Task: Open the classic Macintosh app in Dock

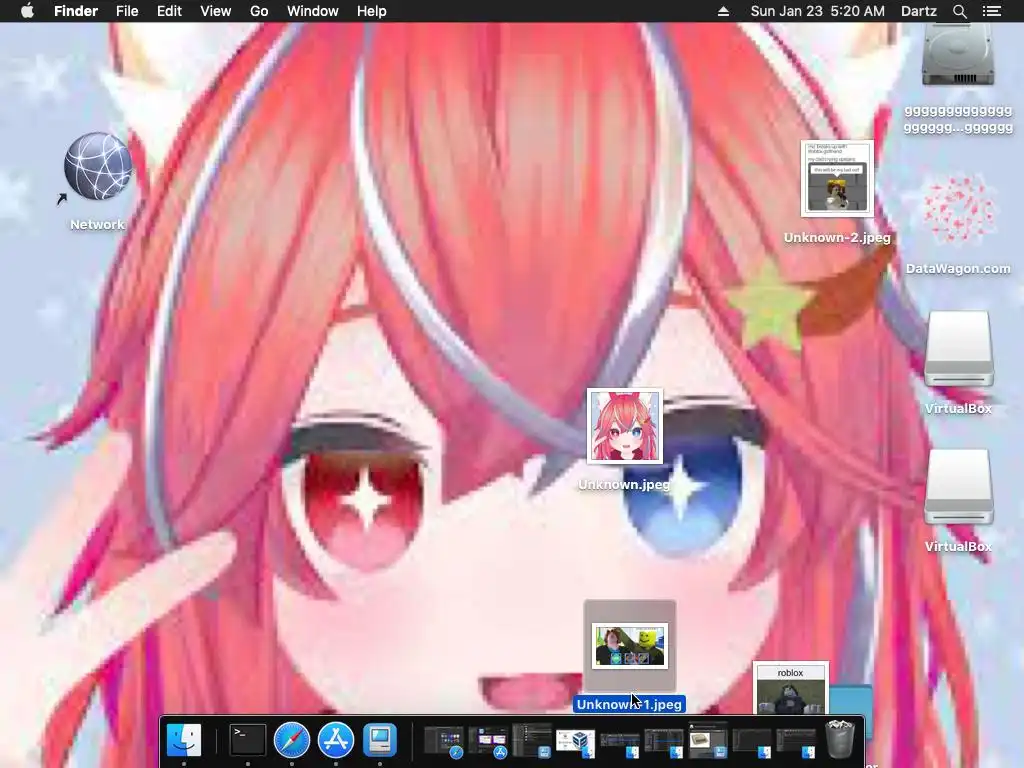Action: coord(379,741)
